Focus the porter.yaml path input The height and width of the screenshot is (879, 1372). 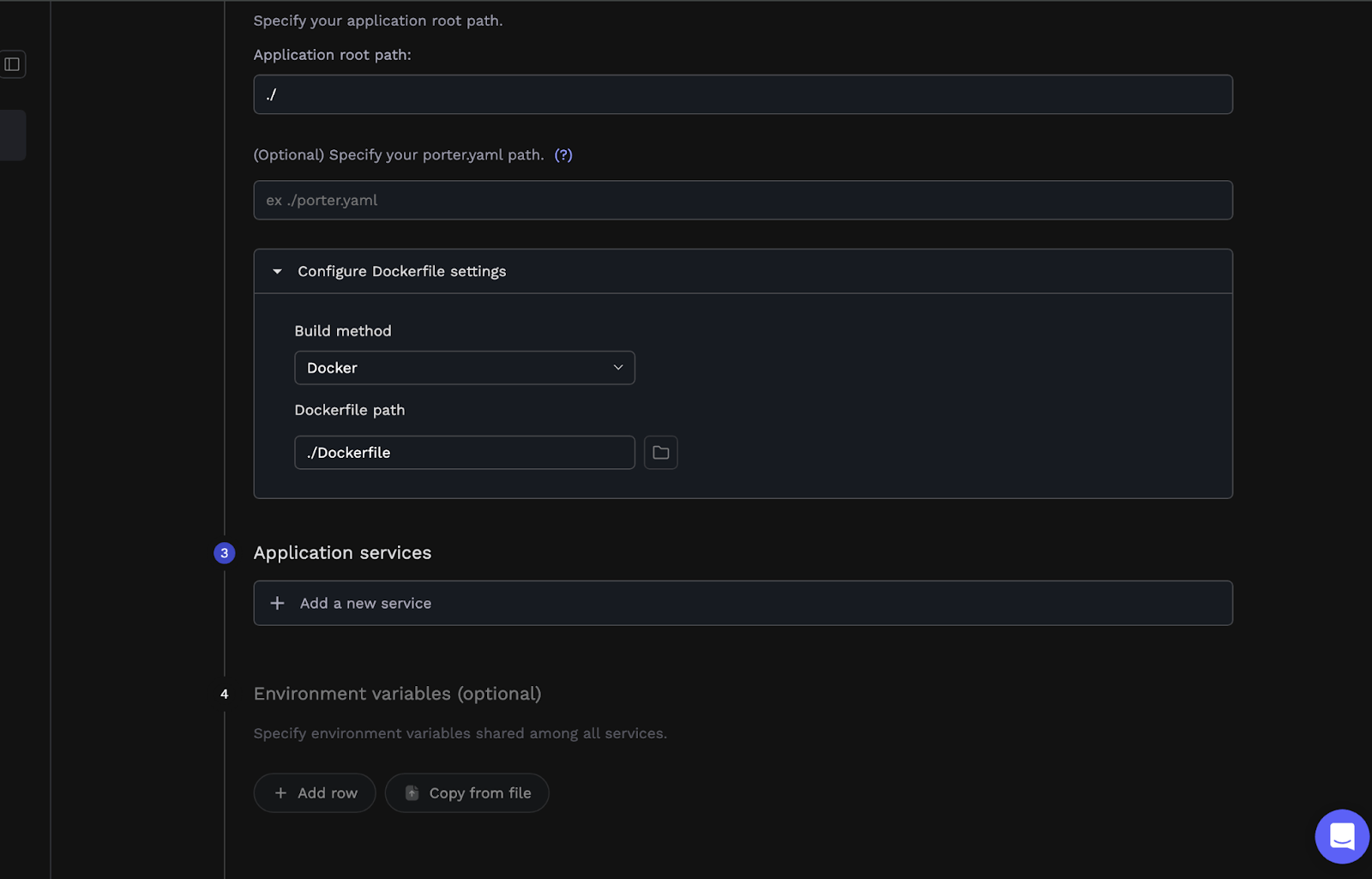(x=743, y=201)
